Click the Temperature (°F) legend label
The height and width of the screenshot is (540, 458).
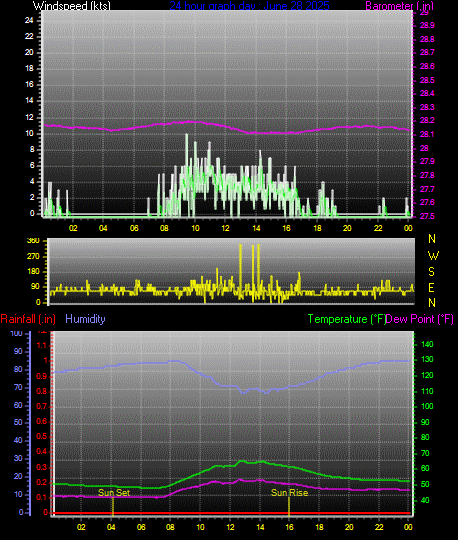pos(346,319)
